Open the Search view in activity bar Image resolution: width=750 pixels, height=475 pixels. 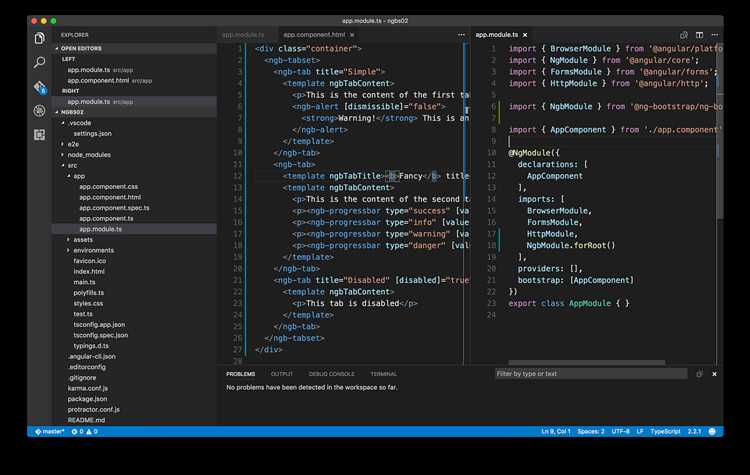click(40, 62)
